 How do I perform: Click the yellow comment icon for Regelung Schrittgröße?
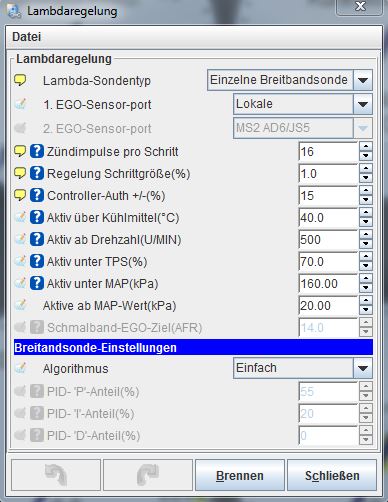[x=20, y=173]
